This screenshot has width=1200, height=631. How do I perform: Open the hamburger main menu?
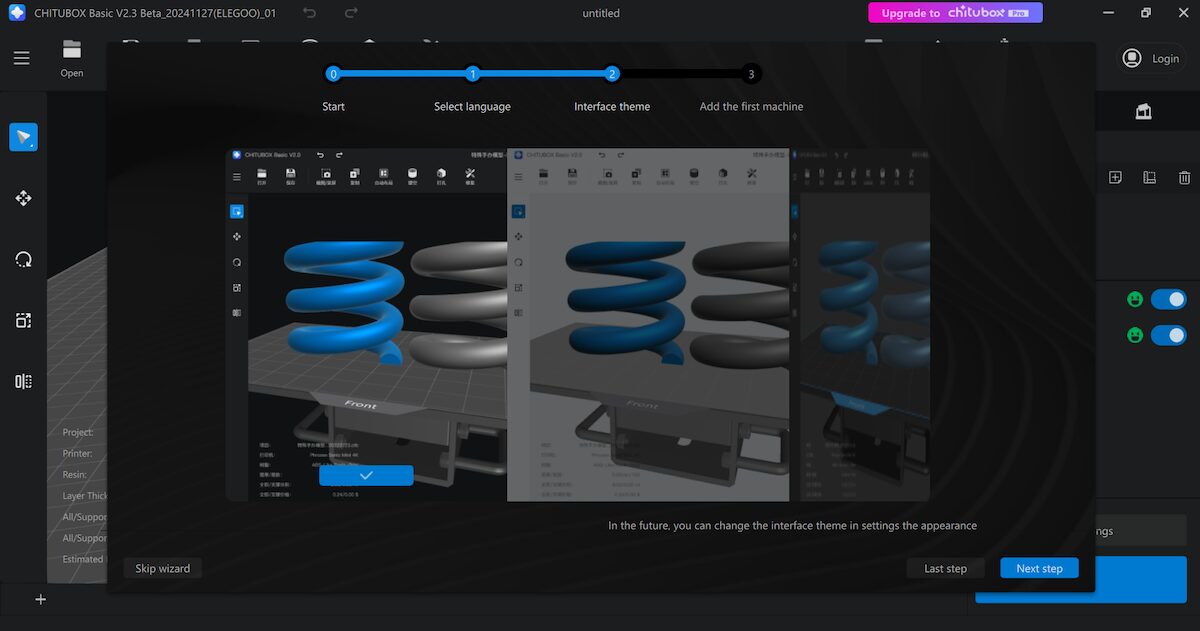(x=22, y=58)
